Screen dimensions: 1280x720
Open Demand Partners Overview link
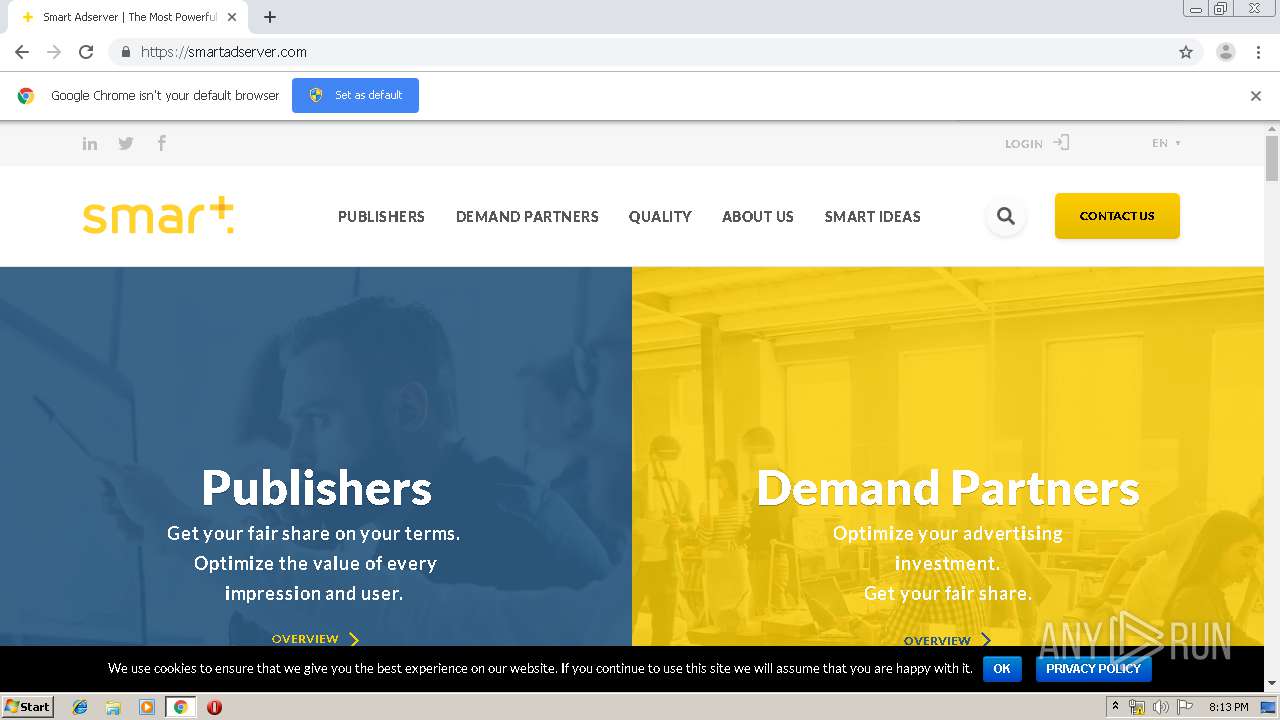coord(947,640)
